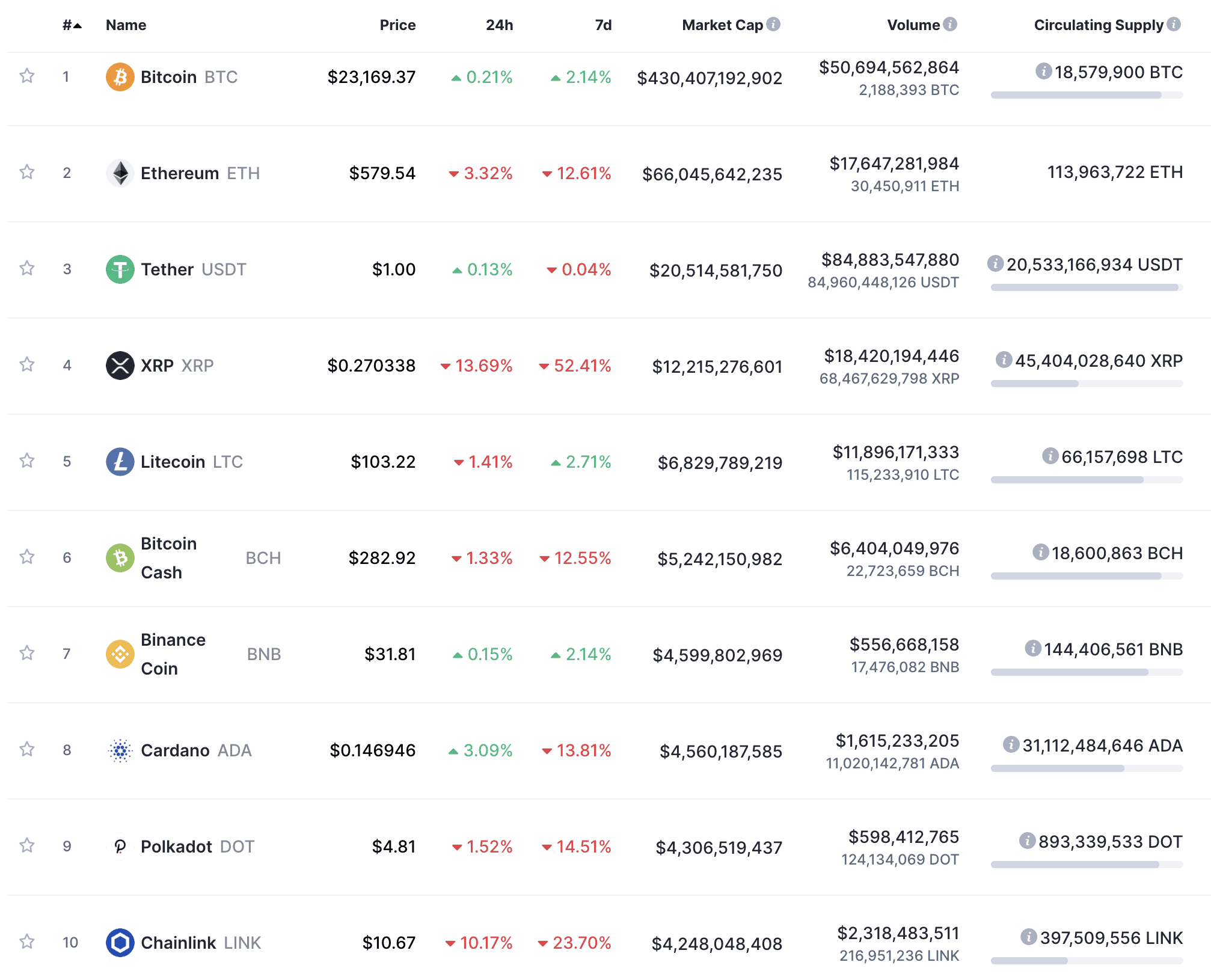Sort table by 7d change header

[x=603, y=25]
